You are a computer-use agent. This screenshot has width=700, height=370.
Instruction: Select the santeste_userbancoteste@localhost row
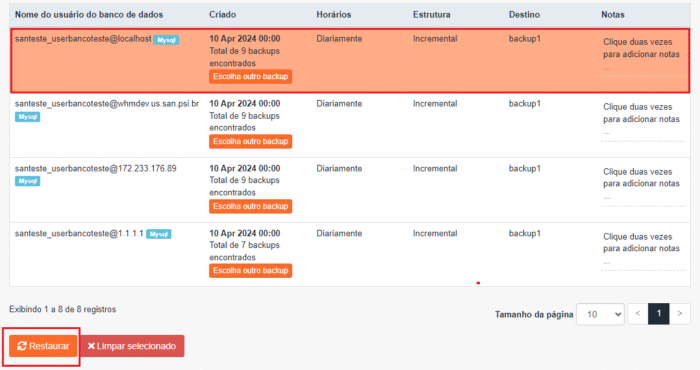[x=350, y=61]
